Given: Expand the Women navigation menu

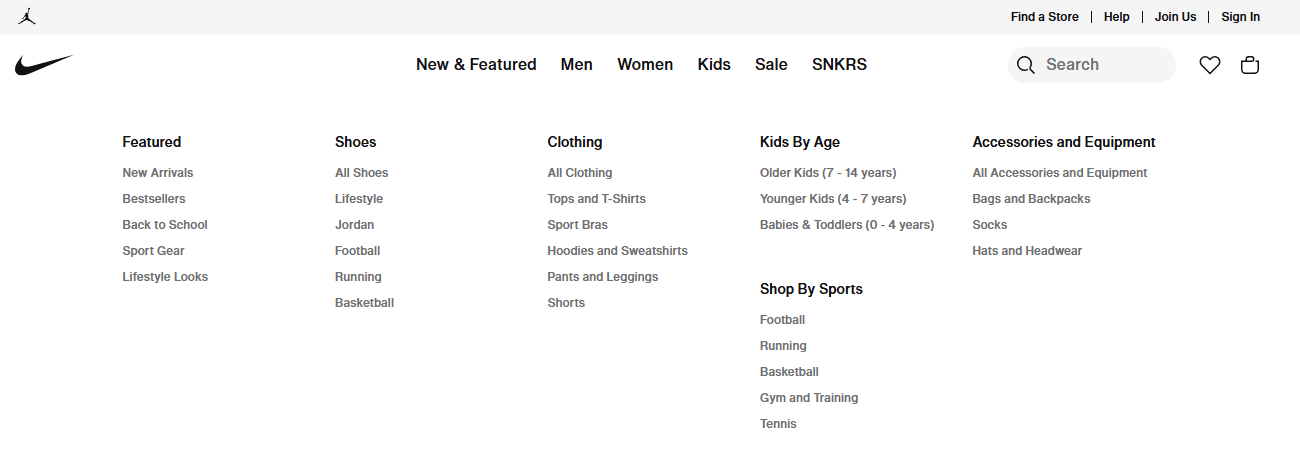Looking at the screenshot, I should 645,65.
